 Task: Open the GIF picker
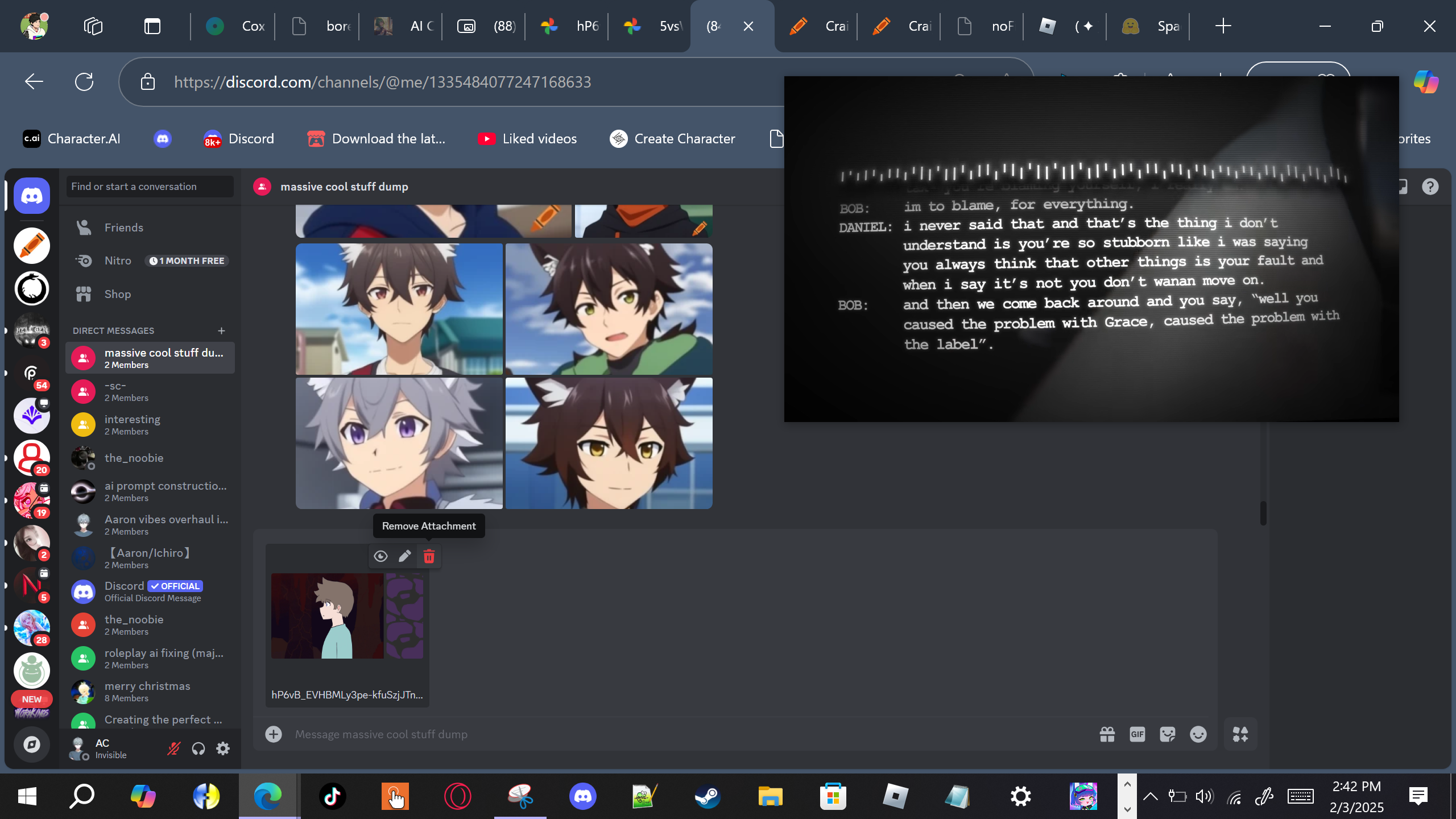pyautogui.click(x=1137, y=734)
